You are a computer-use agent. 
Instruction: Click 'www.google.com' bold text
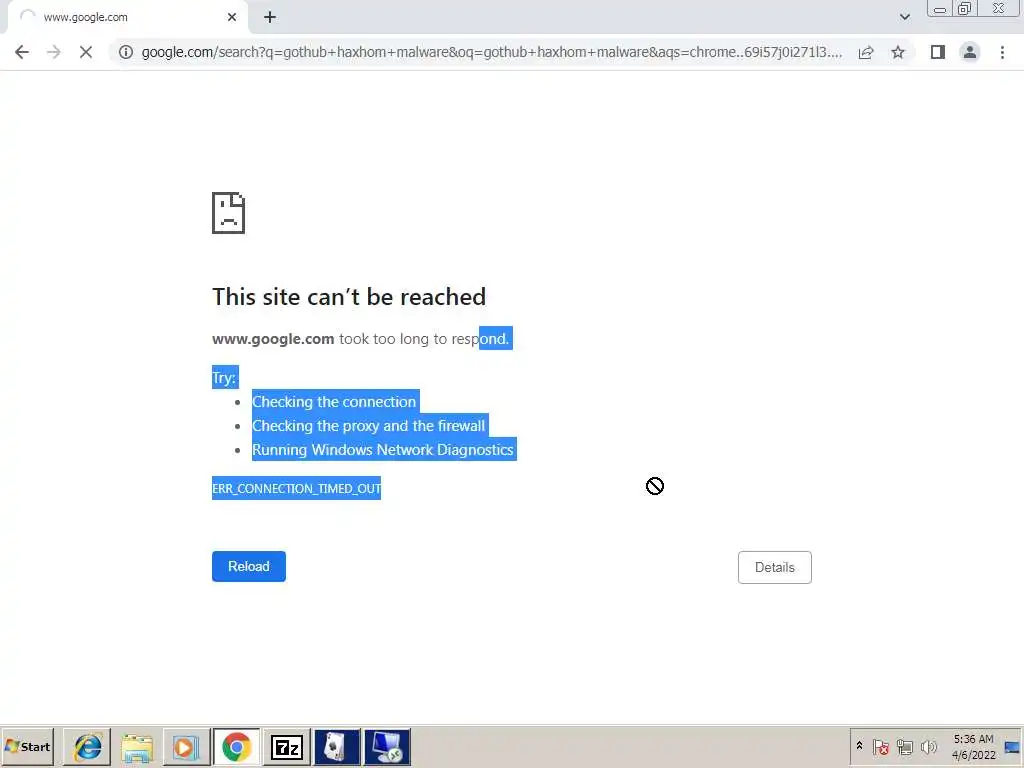tap(273, 339)
